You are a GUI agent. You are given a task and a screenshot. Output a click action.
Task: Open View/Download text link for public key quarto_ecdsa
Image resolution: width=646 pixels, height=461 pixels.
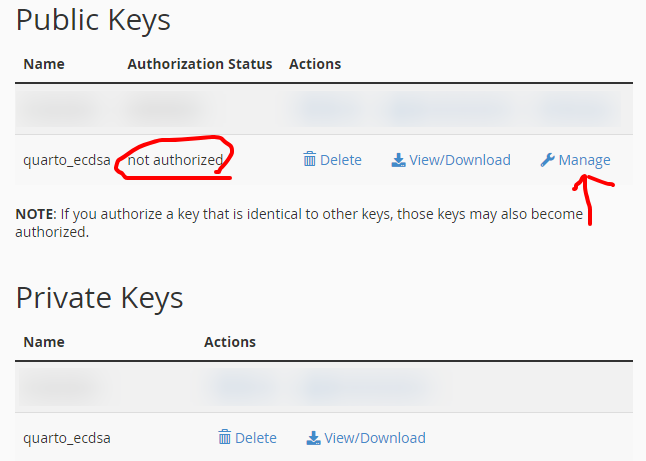pos(460,160)
